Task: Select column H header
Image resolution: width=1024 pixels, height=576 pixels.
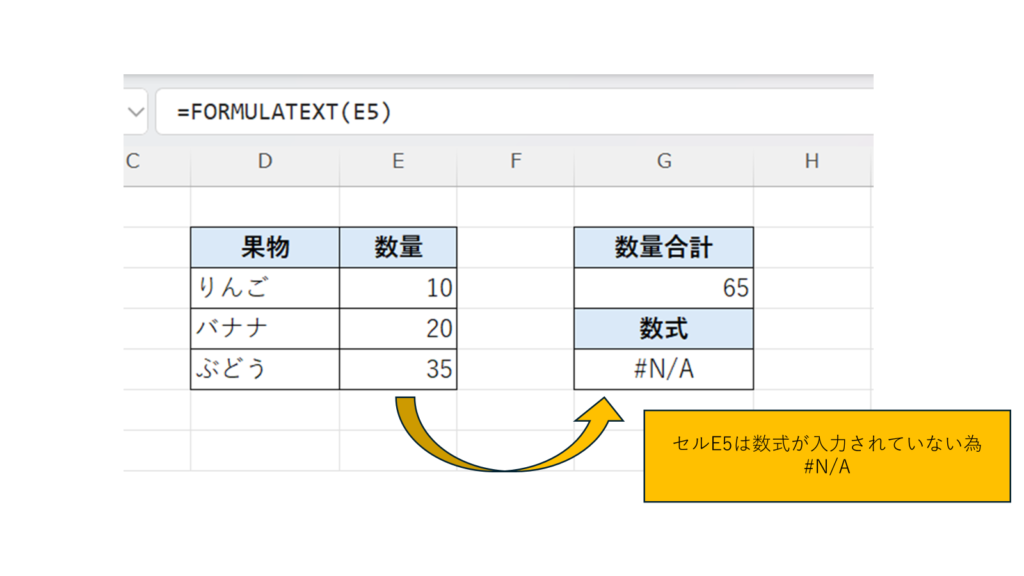Action: click(x=811, y=161)
